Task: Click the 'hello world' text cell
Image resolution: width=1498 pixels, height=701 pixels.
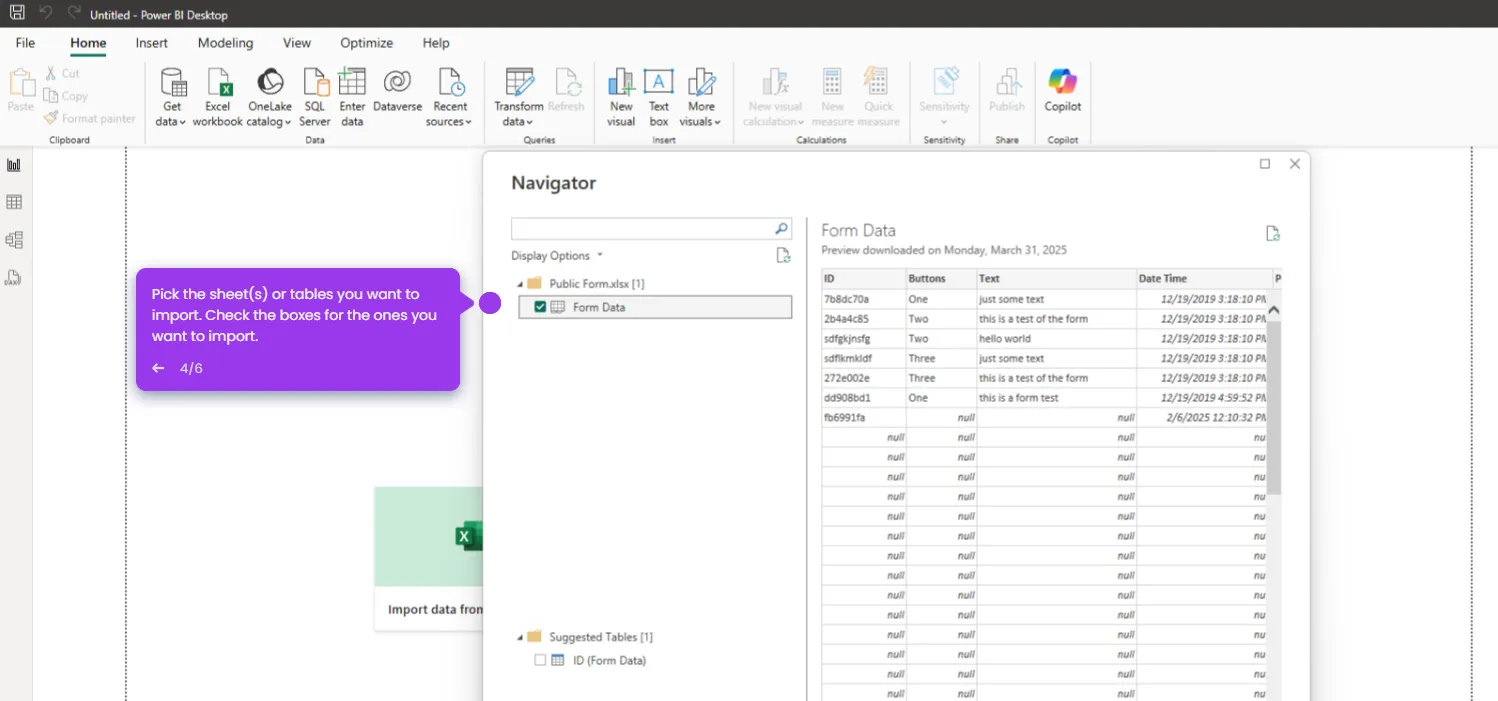Action: click(x=1056, y=339)
